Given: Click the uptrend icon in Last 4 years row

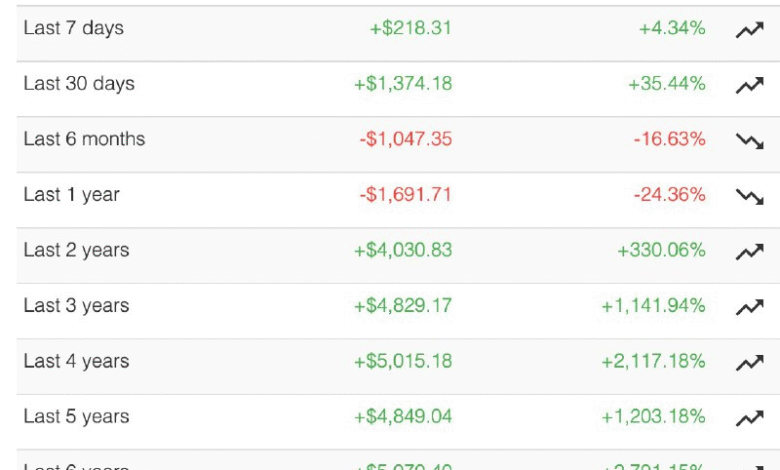Looking at the screenshot, I should (x=750, y=363).
